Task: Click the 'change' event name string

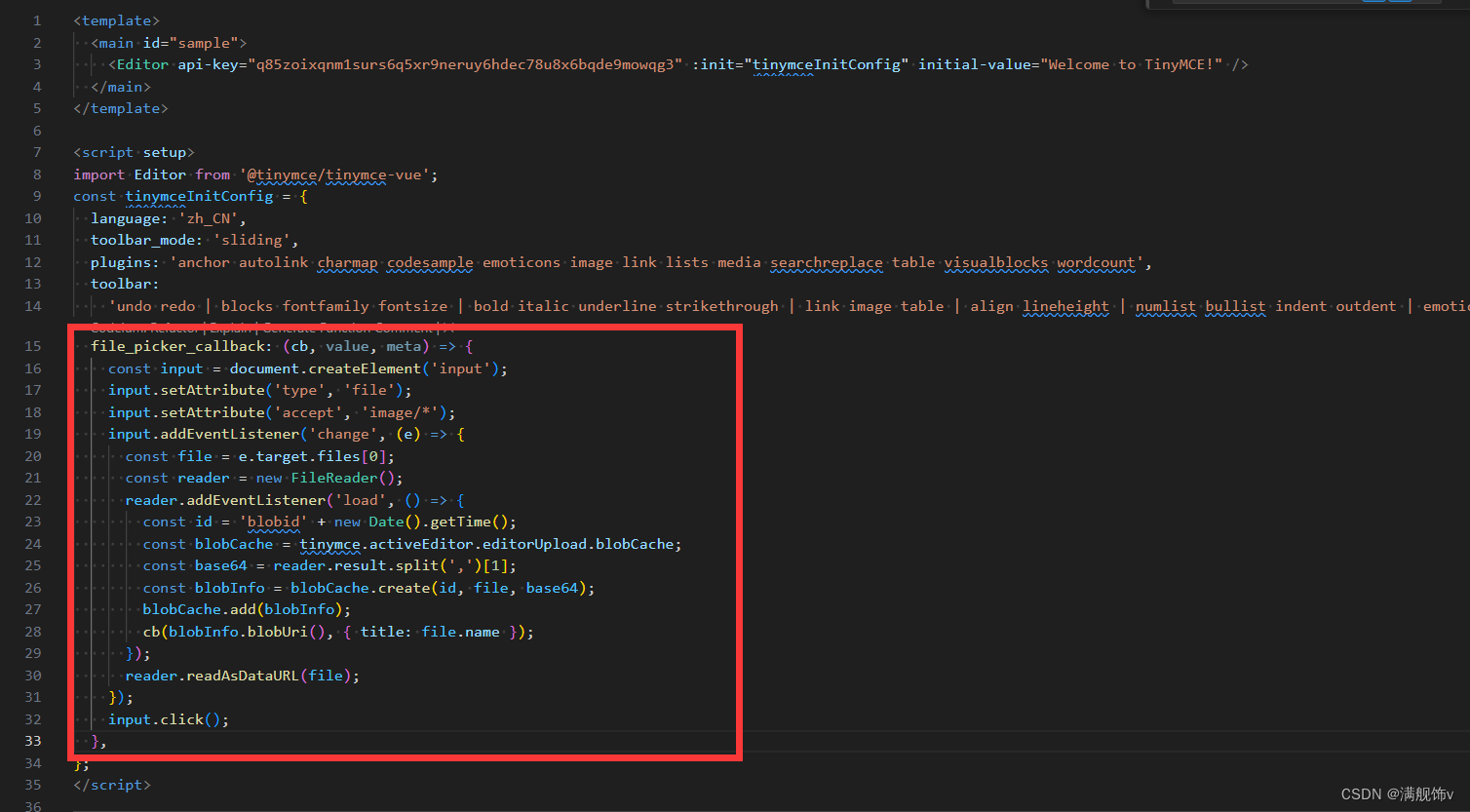Action: 343,434
